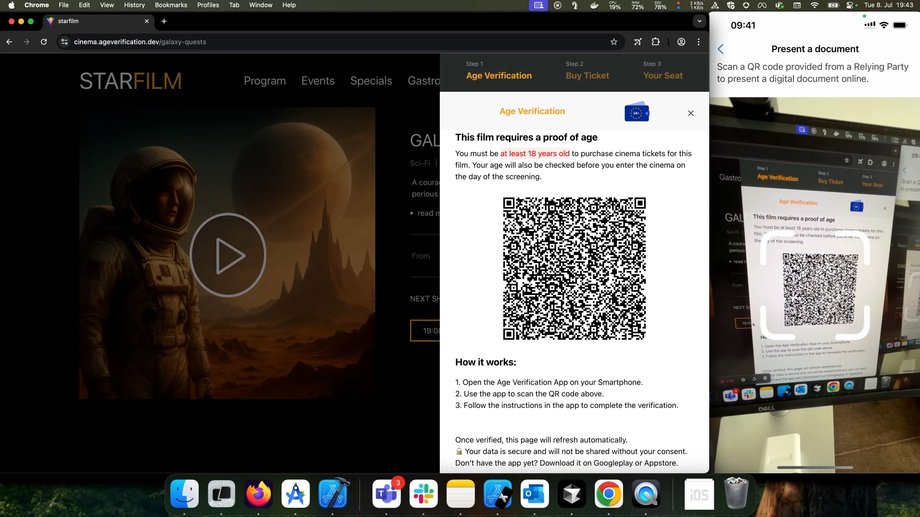
Task: Click the EU age verification wallet icon
Action: tap(637, 111)
